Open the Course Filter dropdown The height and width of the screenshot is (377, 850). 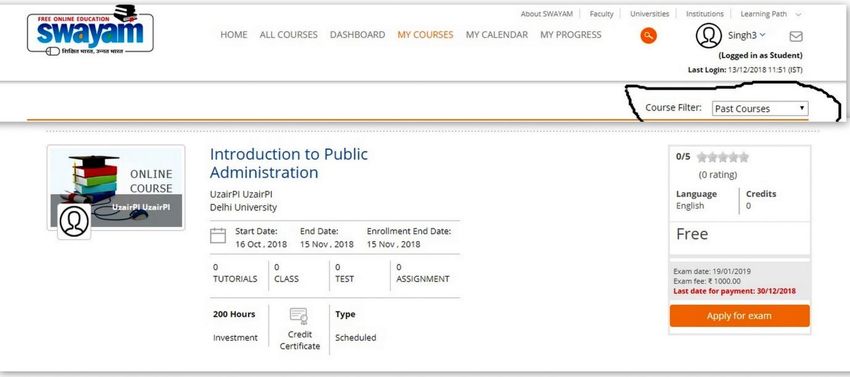click(x=760, y=108)
